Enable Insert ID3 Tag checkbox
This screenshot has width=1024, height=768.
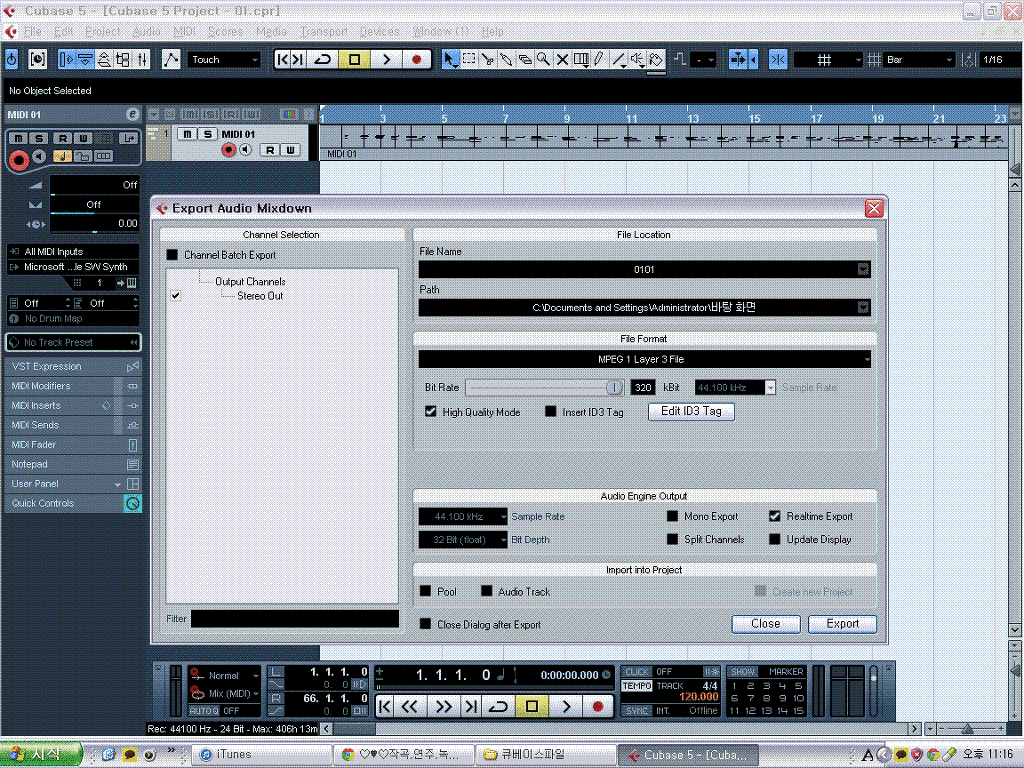coord(551,411)
